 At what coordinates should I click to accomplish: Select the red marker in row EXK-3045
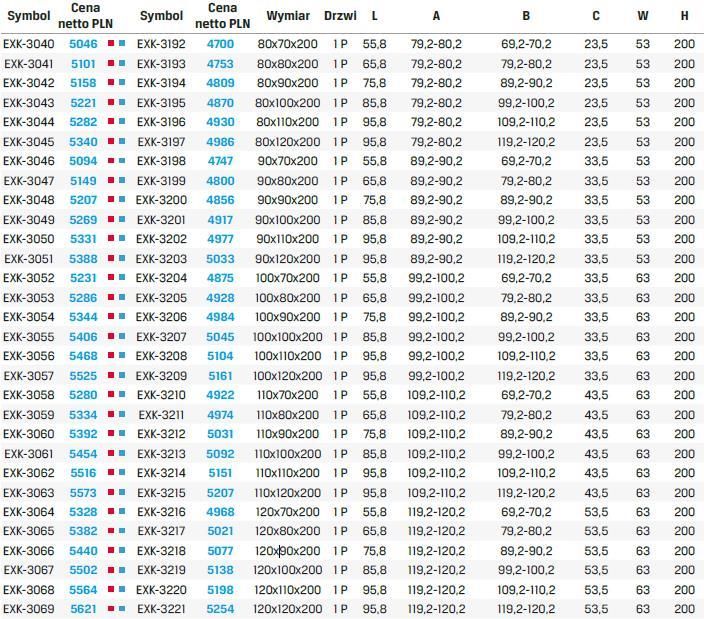coord(111,142)
